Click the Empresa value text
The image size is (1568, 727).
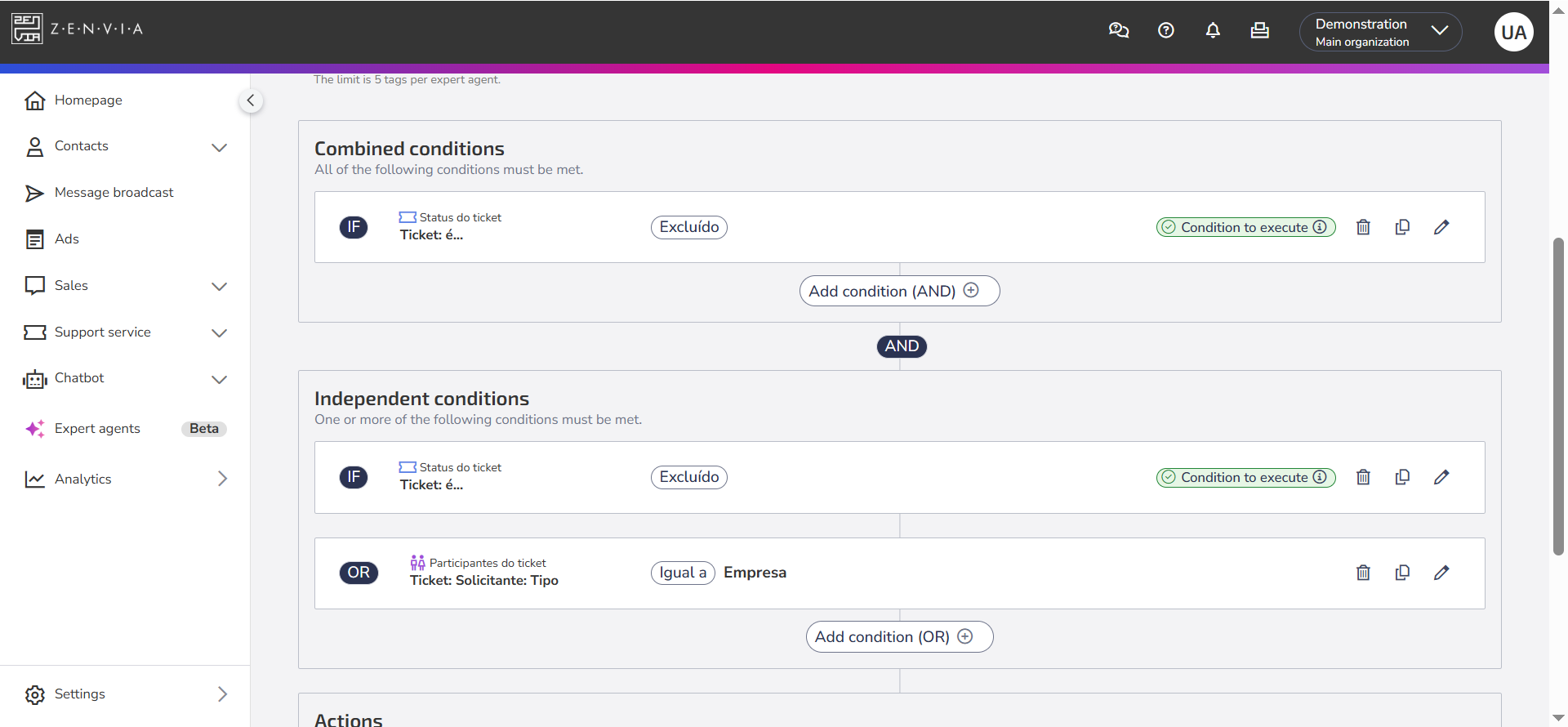pyautogui.click(x=755, y=573)
